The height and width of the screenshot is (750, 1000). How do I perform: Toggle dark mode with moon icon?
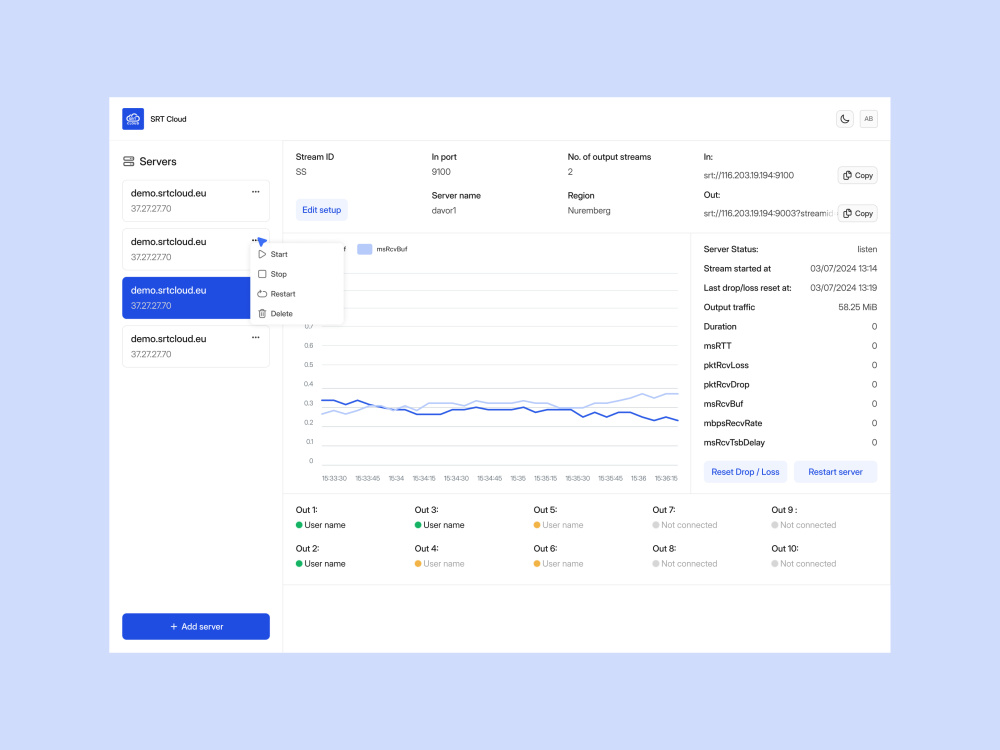coord(844,119)
